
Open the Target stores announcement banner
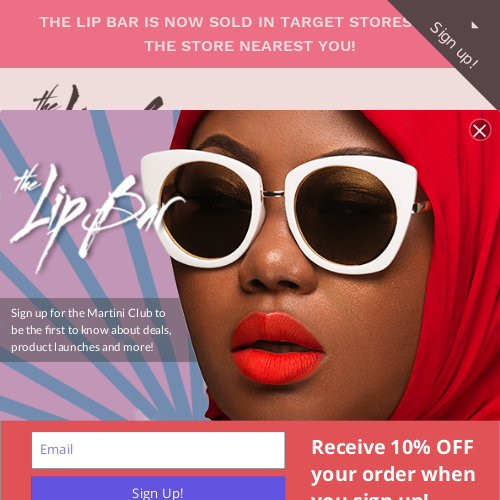click(x=225, y=34)
